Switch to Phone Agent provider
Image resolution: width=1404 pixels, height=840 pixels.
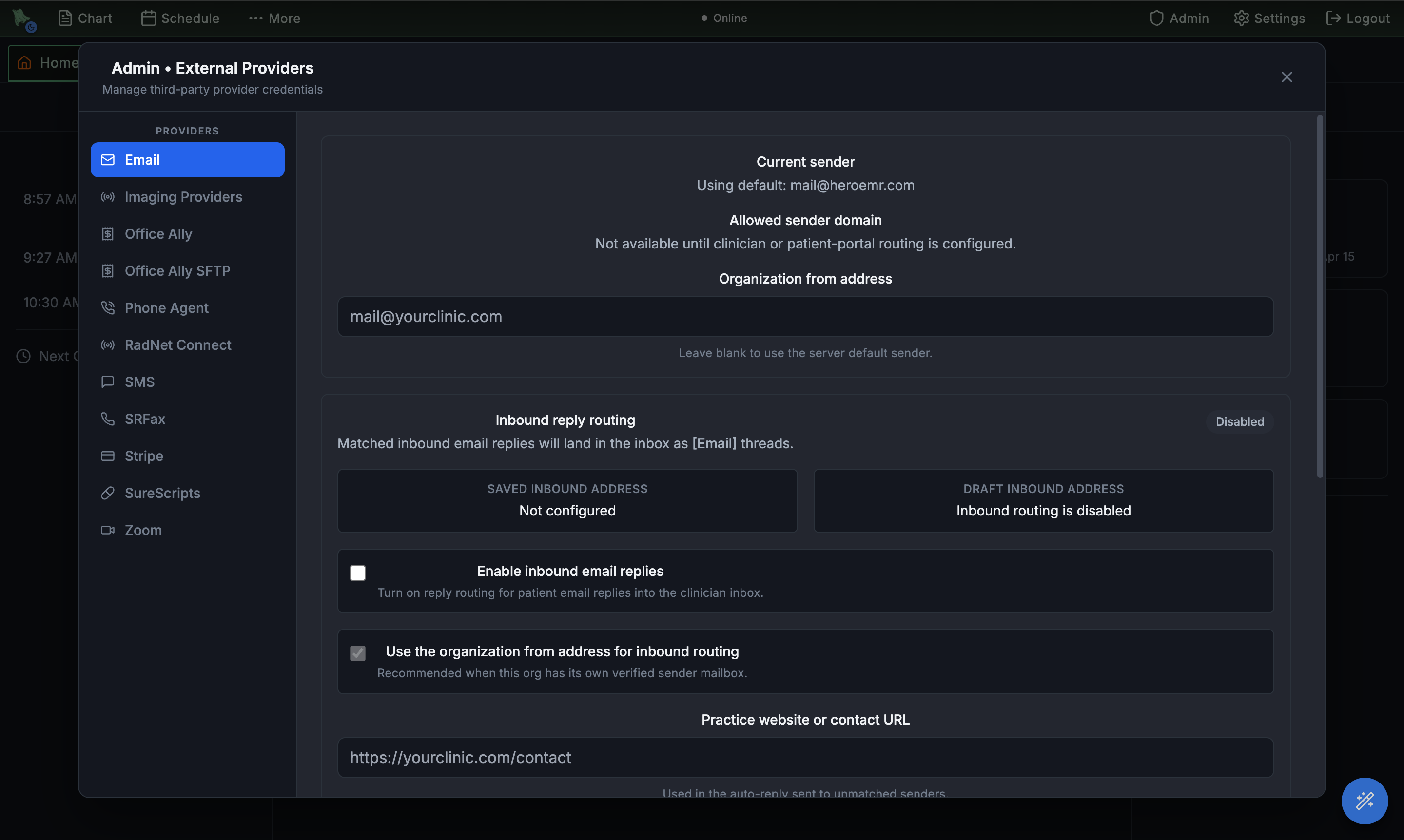click(188, 308)
